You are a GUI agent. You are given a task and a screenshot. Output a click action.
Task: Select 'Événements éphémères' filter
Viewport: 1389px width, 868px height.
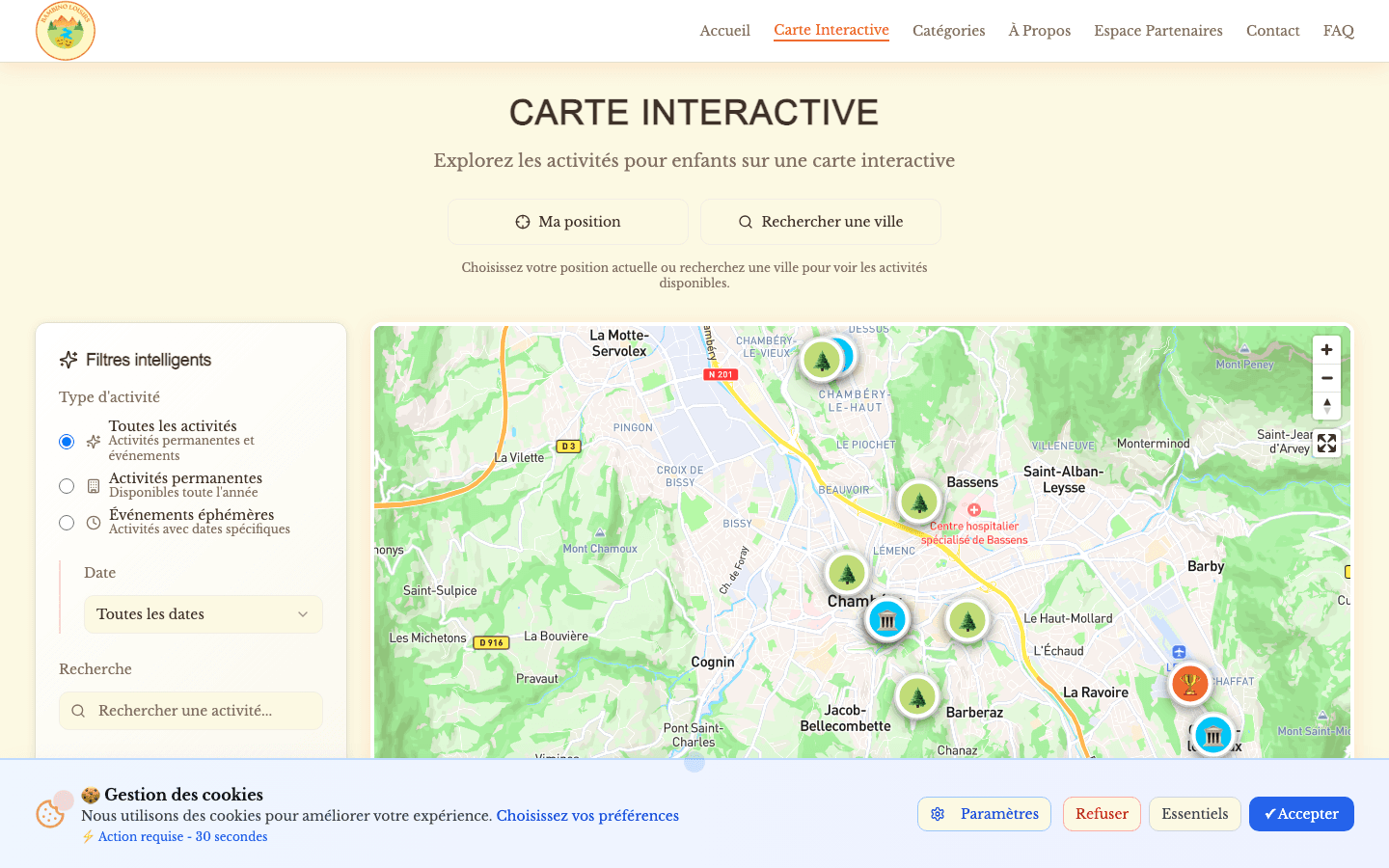tap(66, 522)
